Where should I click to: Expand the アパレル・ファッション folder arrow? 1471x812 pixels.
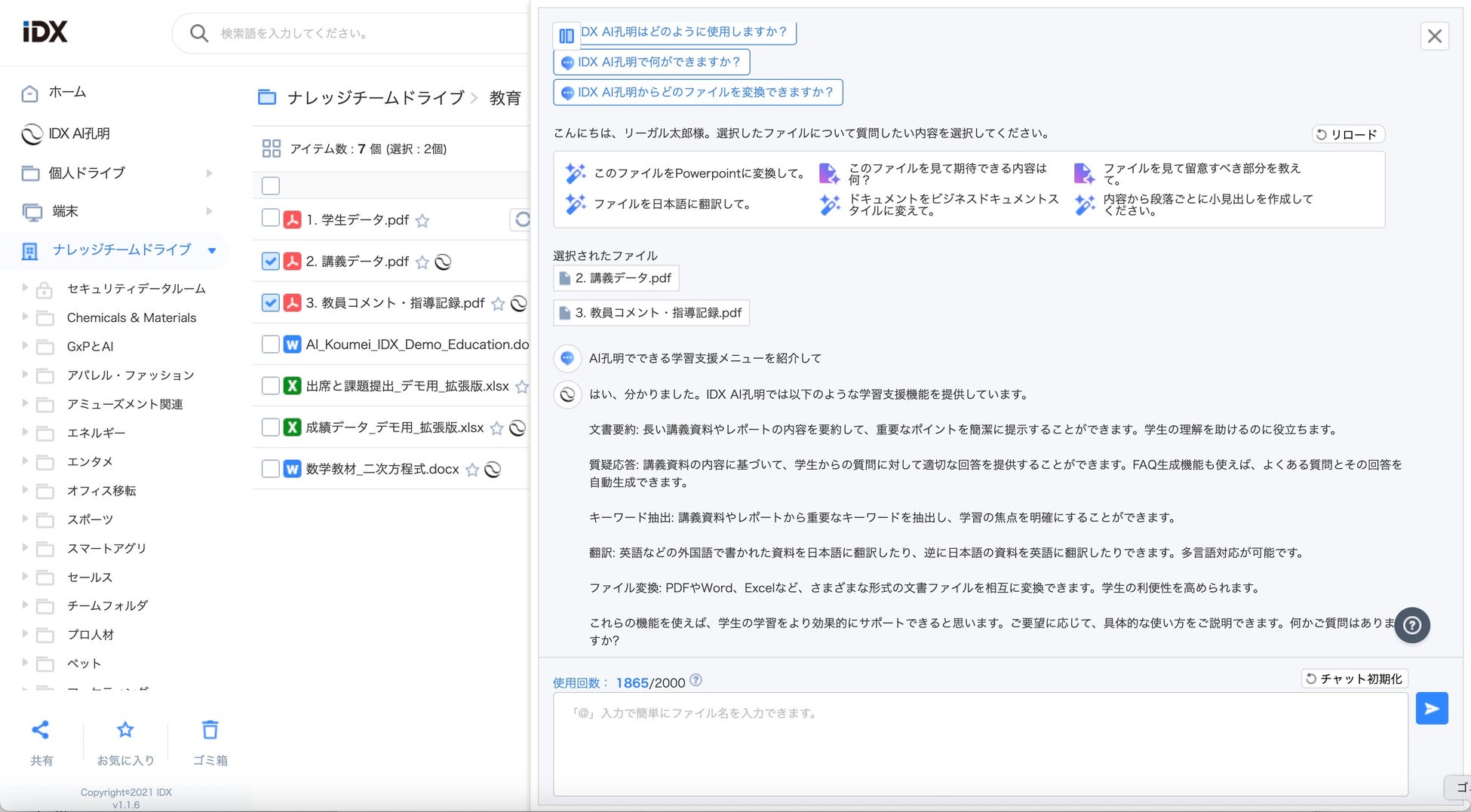pos(25,374)
